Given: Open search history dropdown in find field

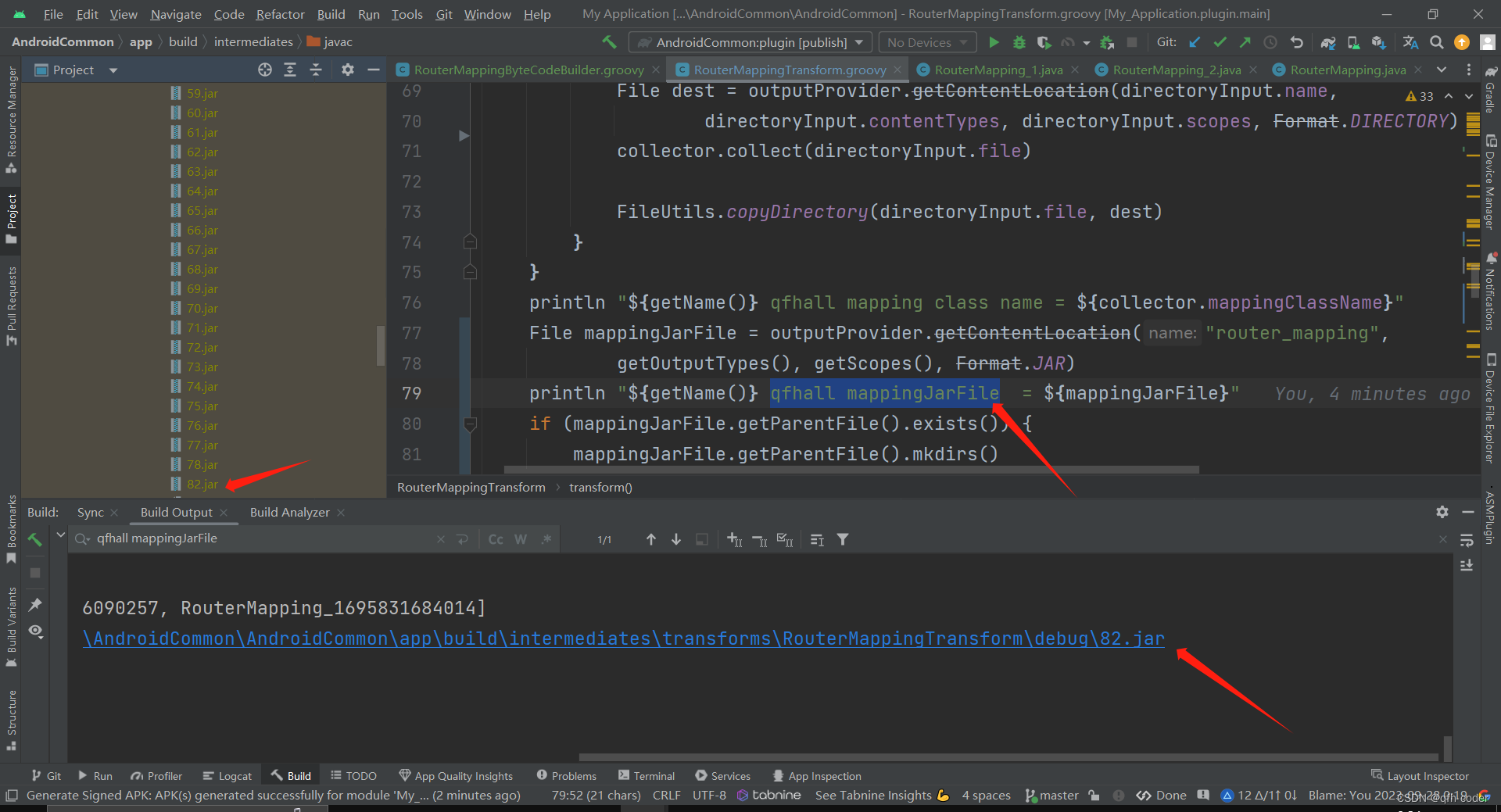Looking at the screenshot, I should pyautogui.click(x=82, y=539).
